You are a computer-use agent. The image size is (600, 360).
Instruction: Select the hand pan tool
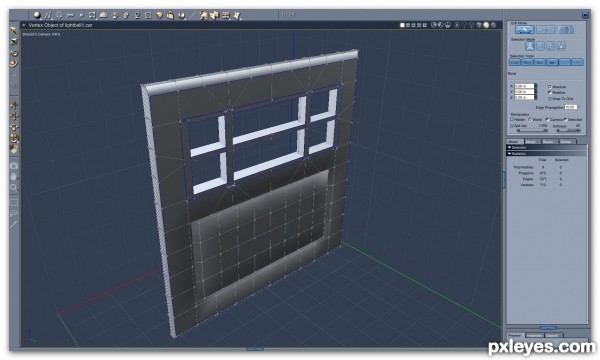click(x=14, y=176)
